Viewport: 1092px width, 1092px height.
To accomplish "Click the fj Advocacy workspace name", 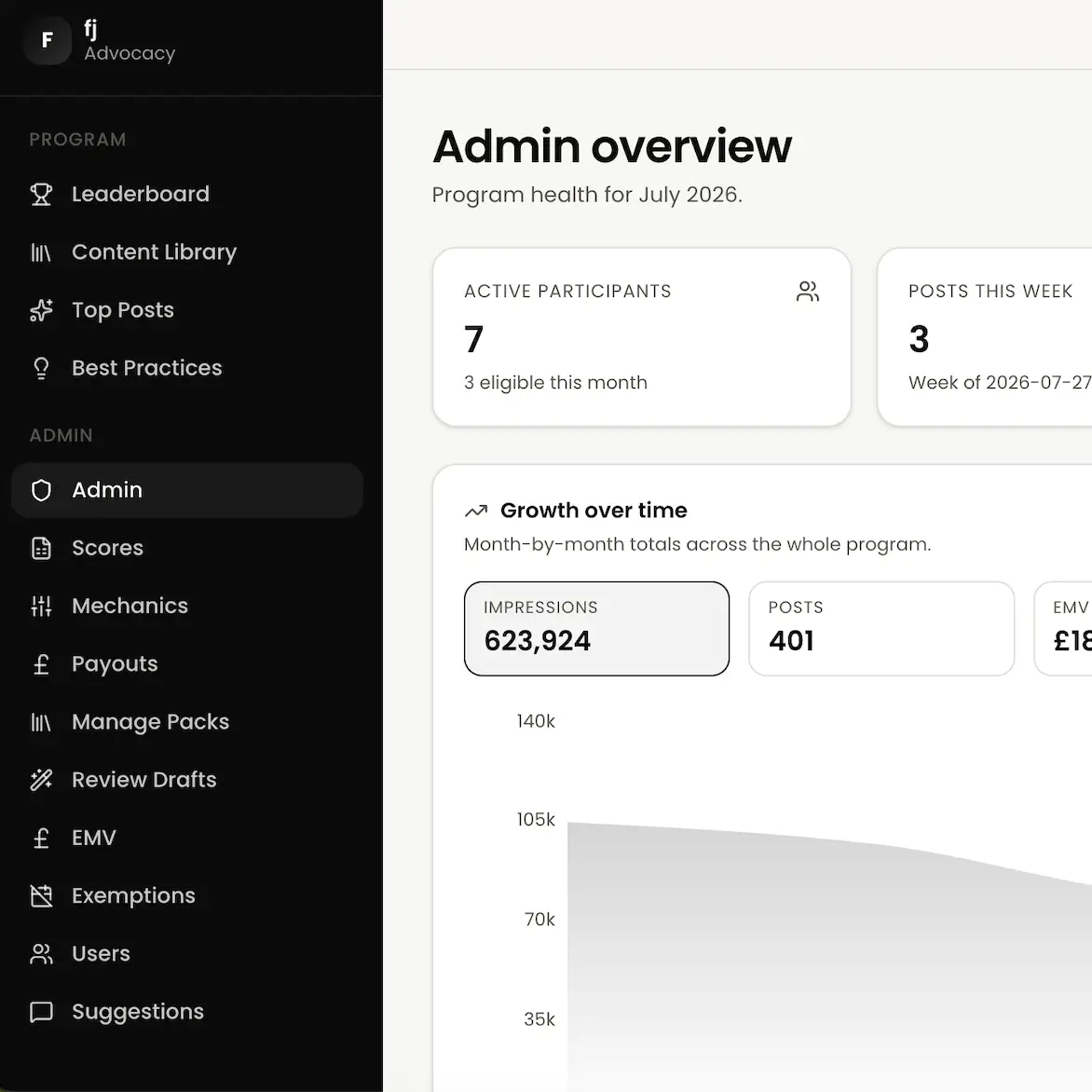I will click(130, 41).
